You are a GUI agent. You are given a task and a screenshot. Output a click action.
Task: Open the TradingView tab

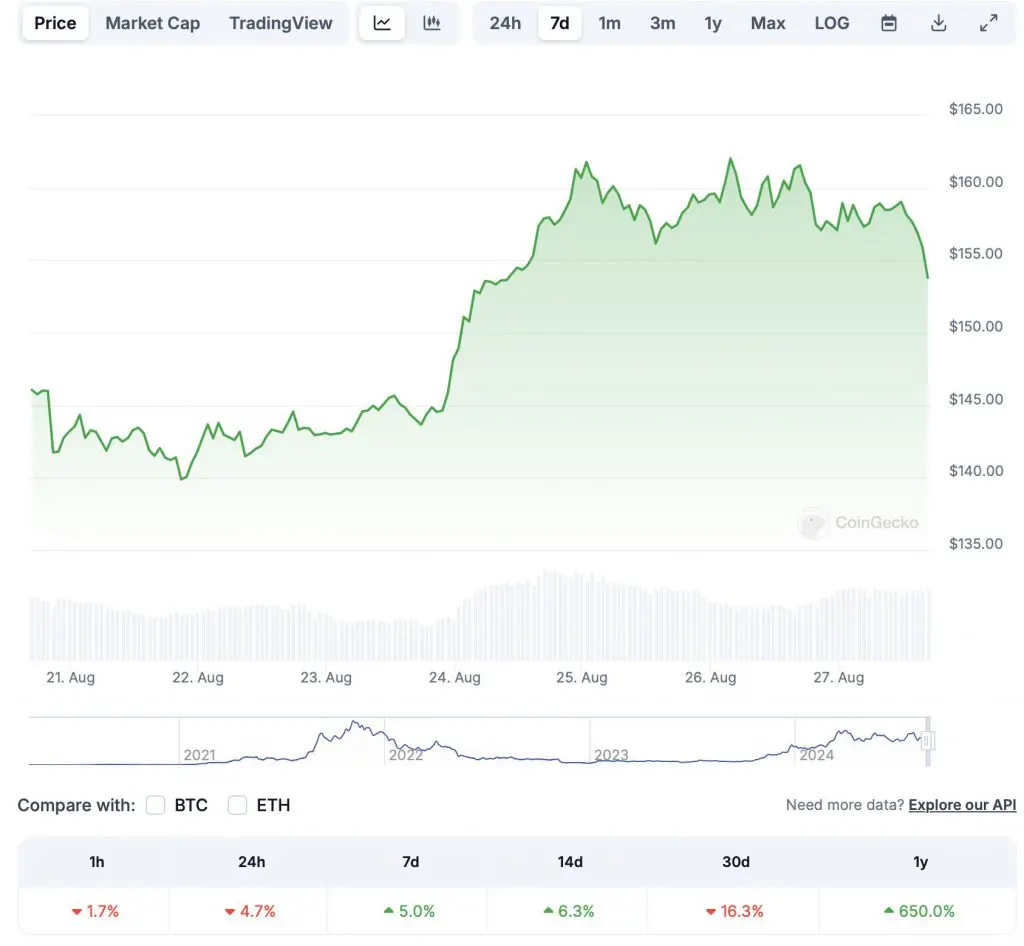tap(281, 23)
